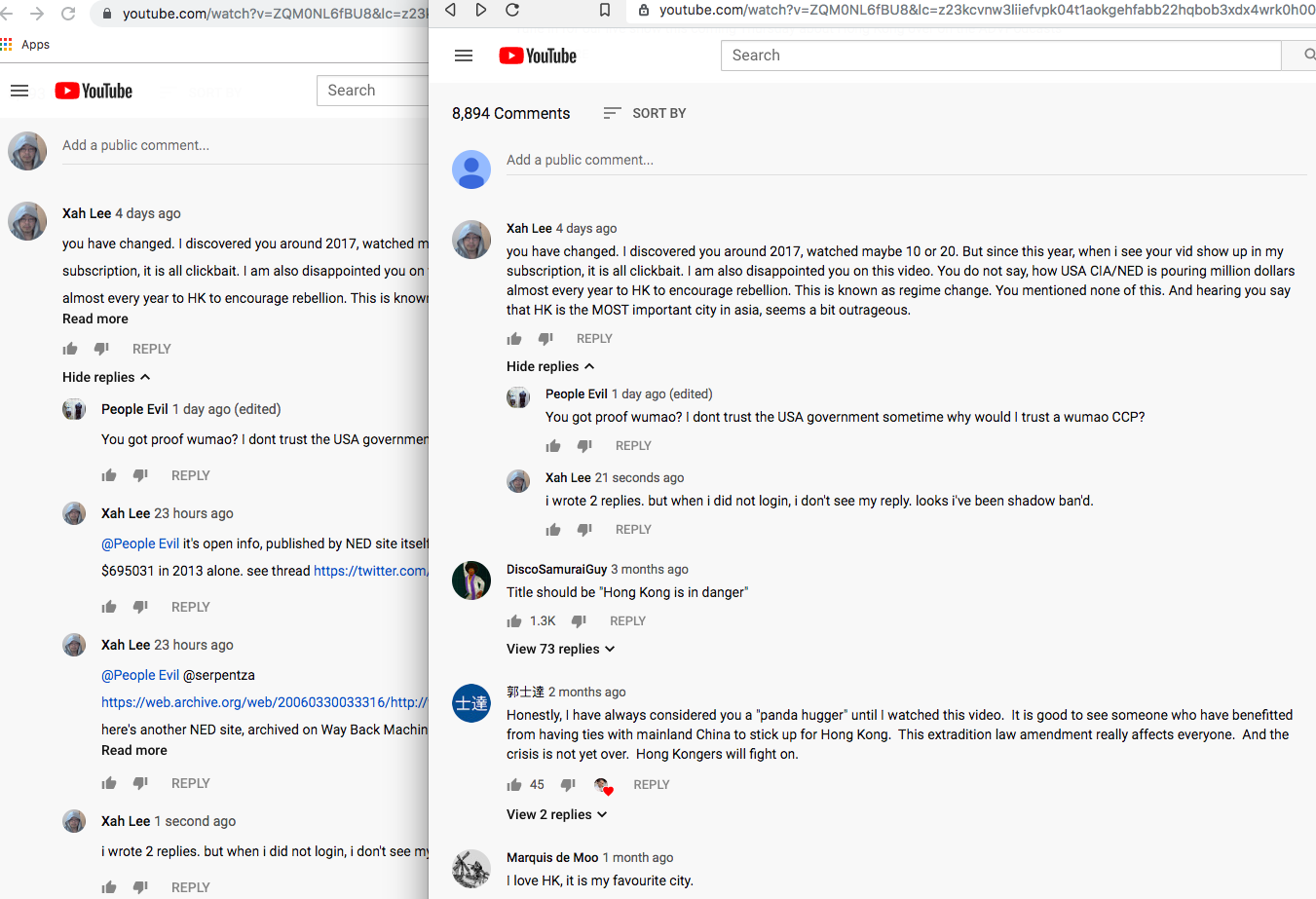Reload the page in the right browser
The width and height of the screenshot is (1316, 899).
point(512,10)
